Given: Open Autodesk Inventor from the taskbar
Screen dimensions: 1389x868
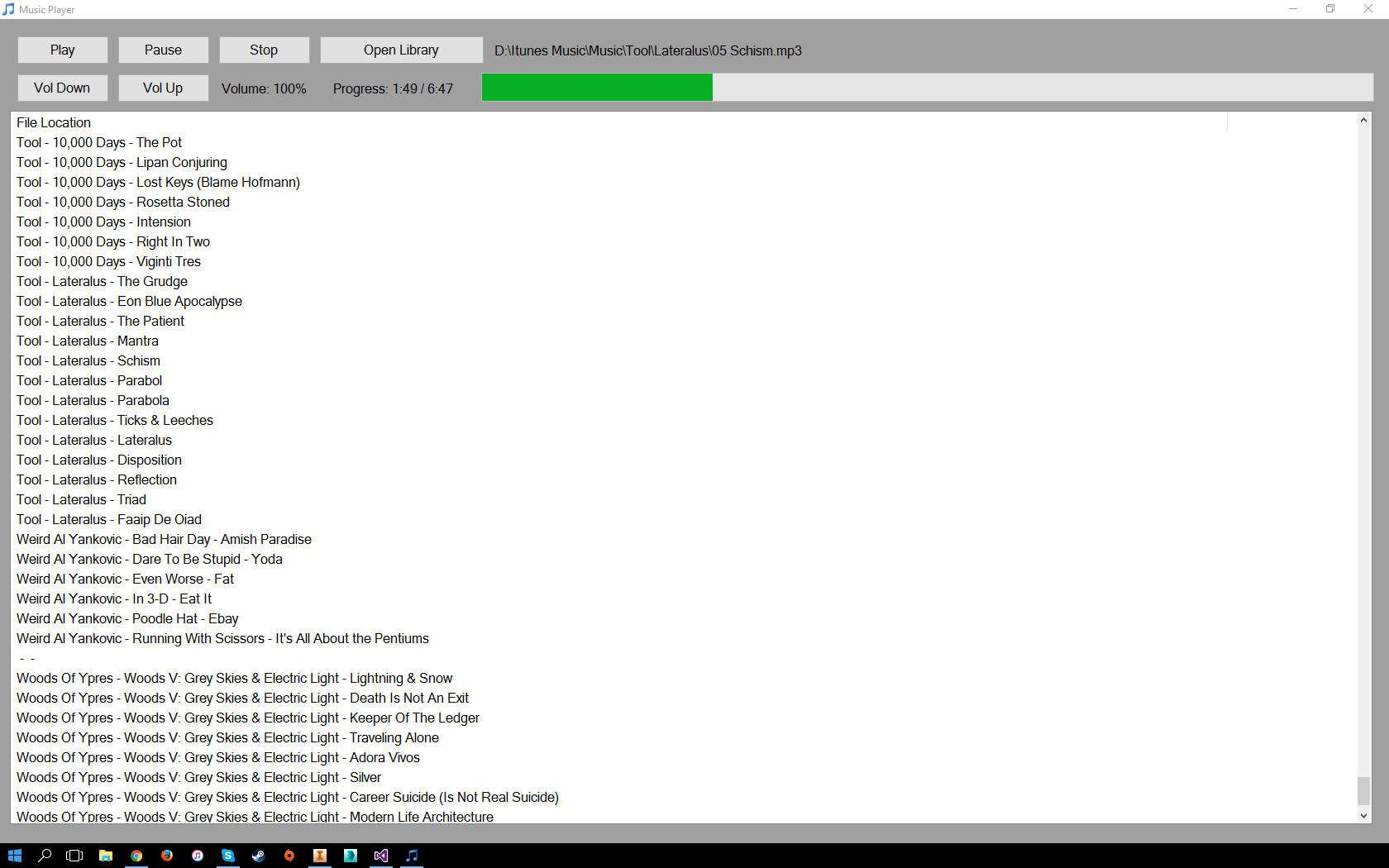Looking at the screenshot, I should pos(320,856).
